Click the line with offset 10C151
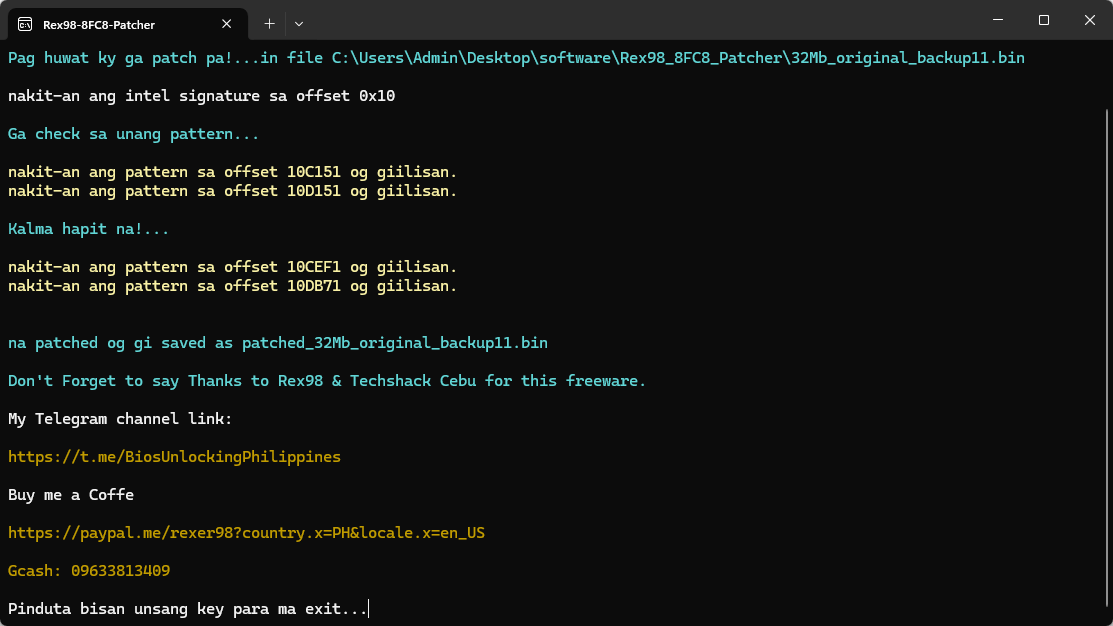1113x626 pixels. click(x=232, y=172)
